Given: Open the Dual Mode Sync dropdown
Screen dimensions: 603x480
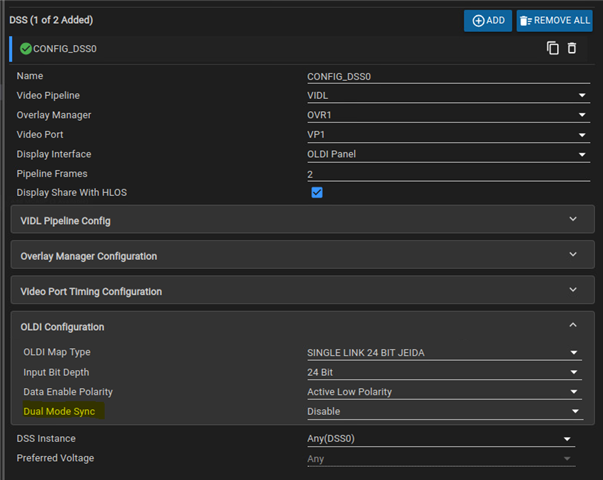Looking at the screenshot, I should (x=445, y=412).
